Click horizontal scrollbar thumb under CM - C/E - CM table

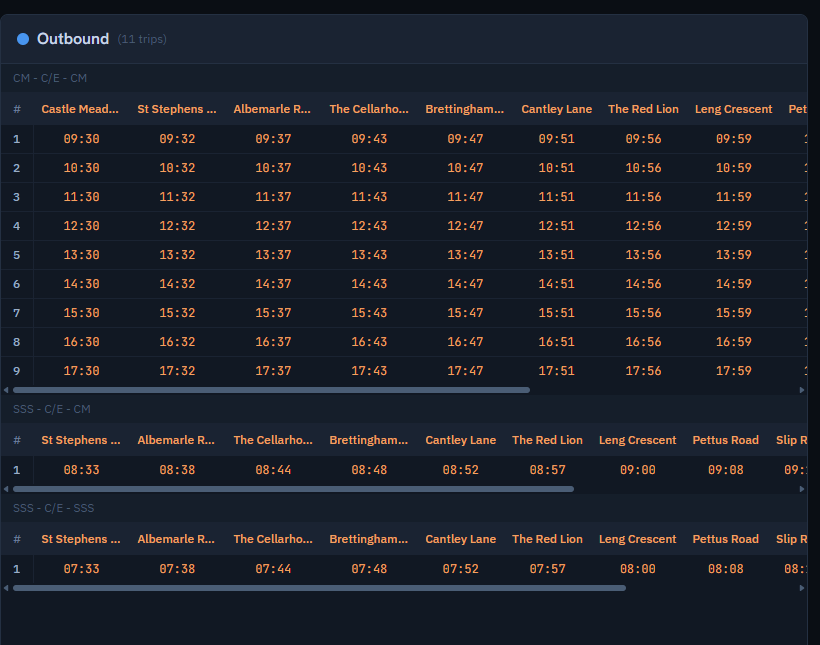click(271, 390)
